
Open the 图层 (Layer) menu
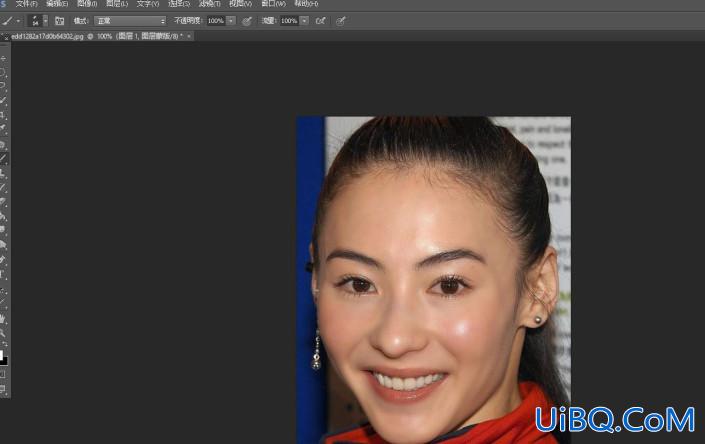(117, 4)
